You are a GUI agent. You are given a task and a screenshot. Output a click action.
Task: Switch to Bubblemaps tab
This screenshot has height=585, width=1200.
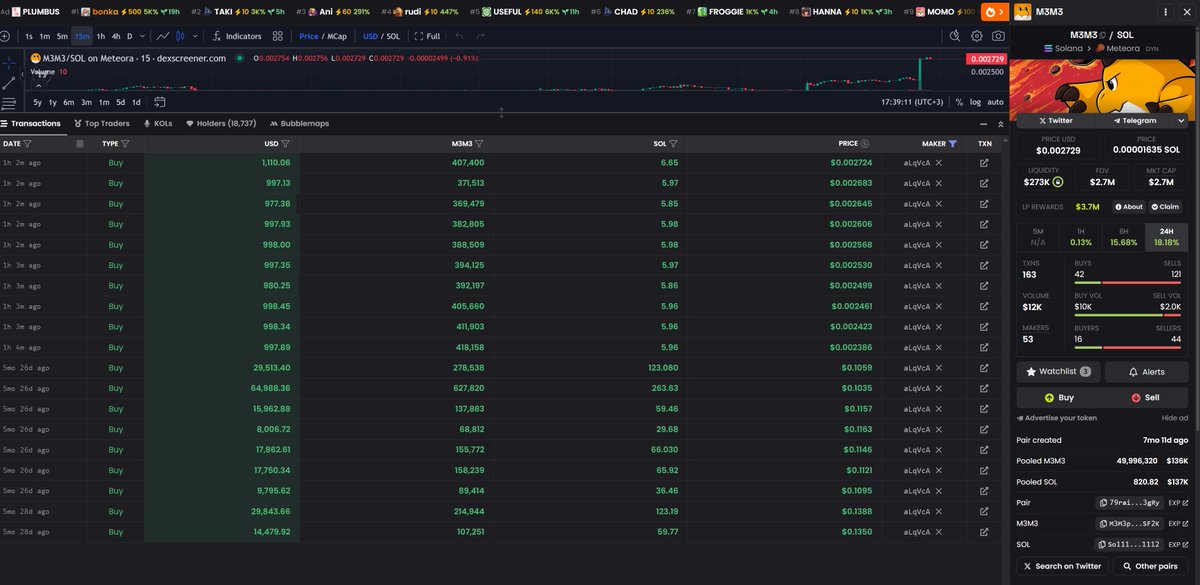pos(299,124)
